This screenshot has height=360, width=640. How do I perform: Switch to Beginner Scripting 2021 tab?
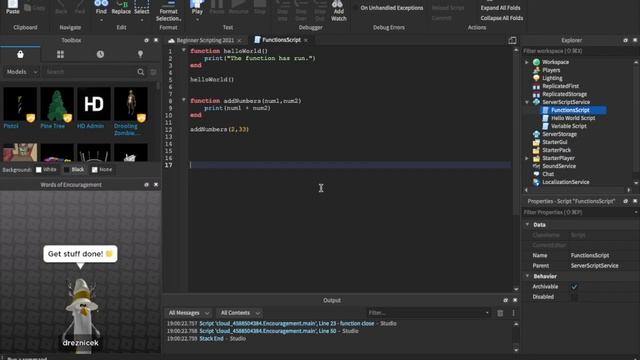(205, 40)
